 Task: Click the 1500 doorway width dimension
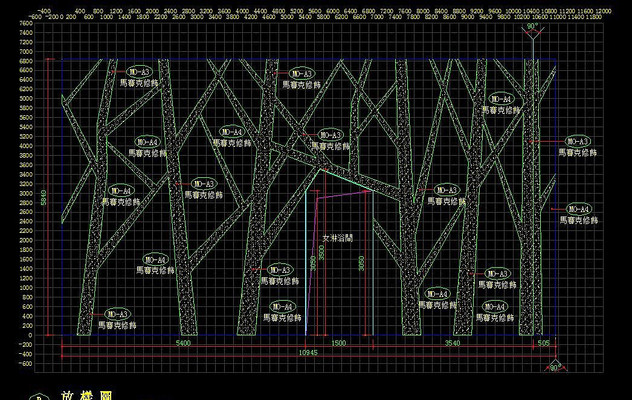point(338,343)
